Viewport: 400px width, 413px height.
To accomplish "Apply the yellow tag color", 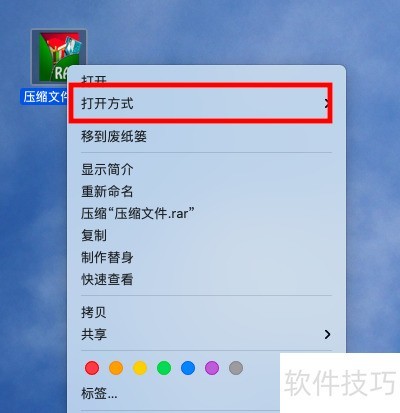I will [140, 368].
